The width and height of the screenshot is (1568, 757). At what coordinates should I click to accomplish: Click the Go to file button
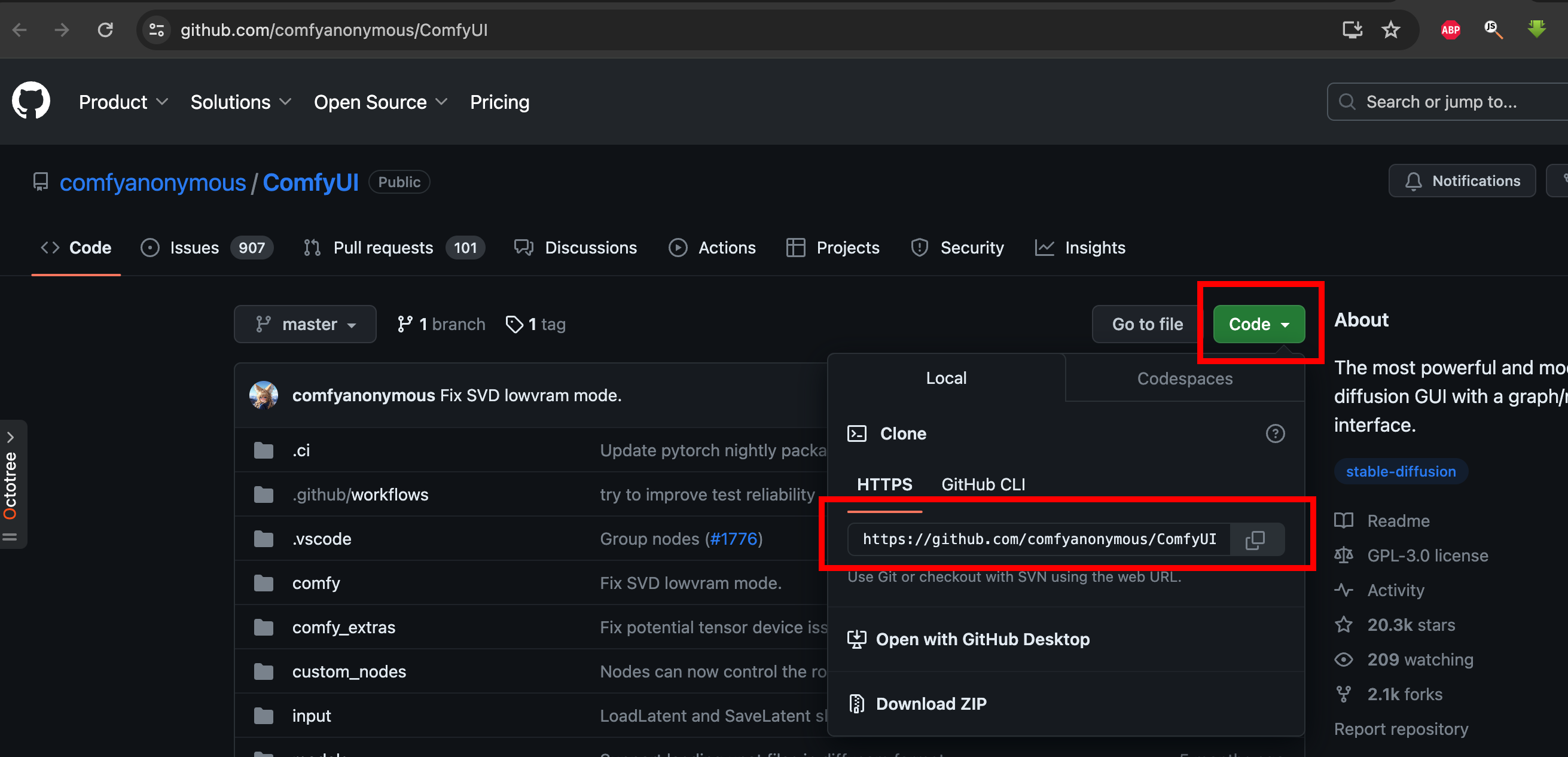point(1147,324)
